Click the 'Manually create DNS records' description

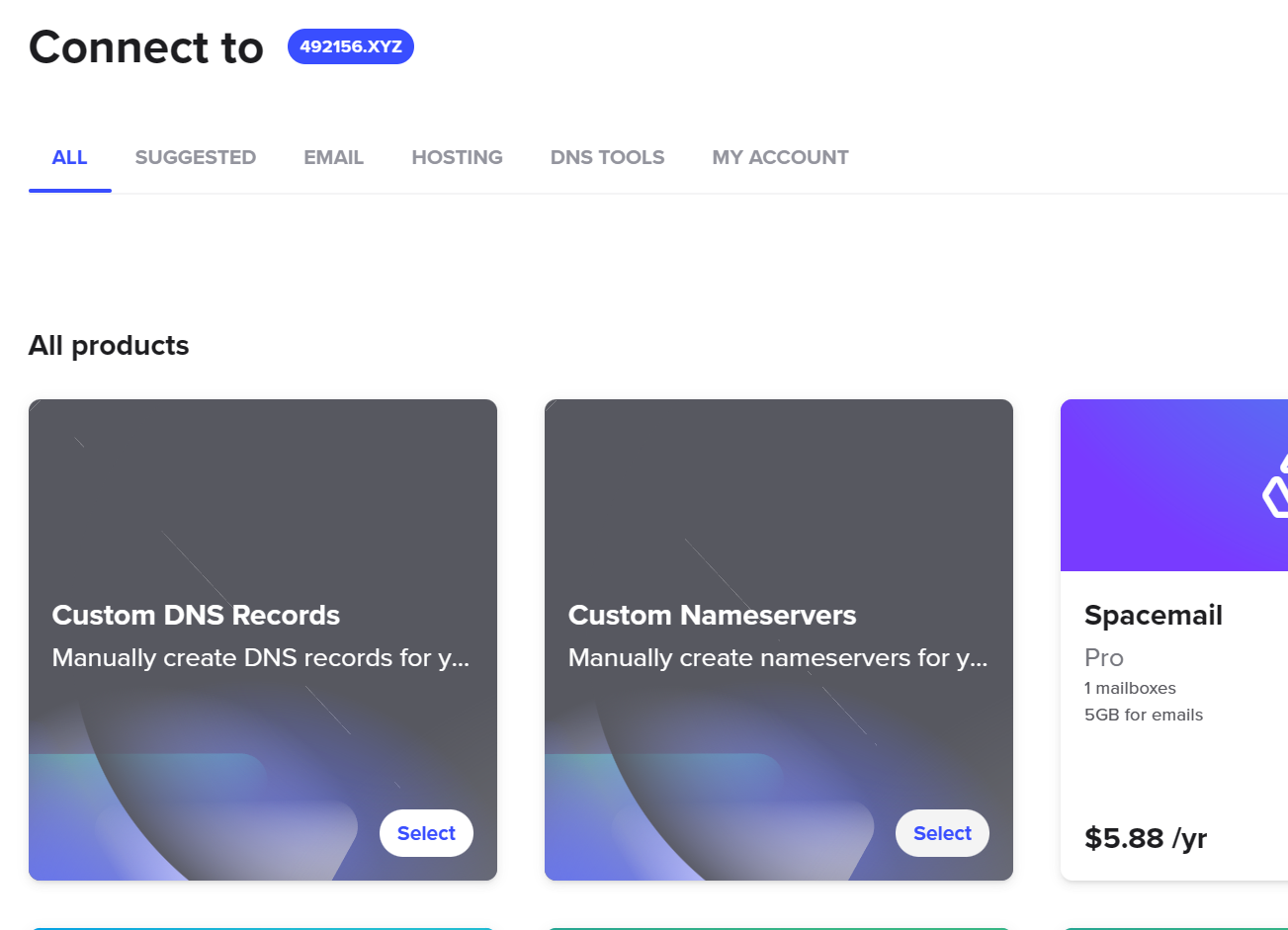[260, 658]
